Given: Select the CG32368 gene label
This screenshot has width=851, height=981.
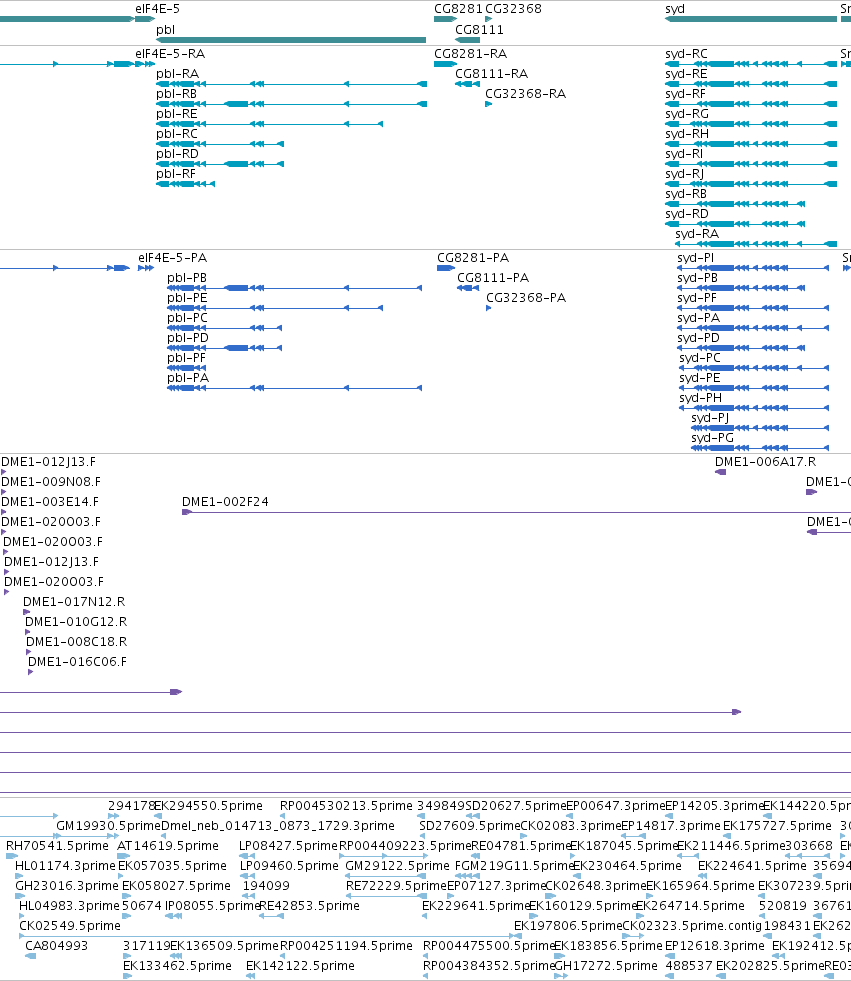Looking at the screenshot, I should [514, 9].
